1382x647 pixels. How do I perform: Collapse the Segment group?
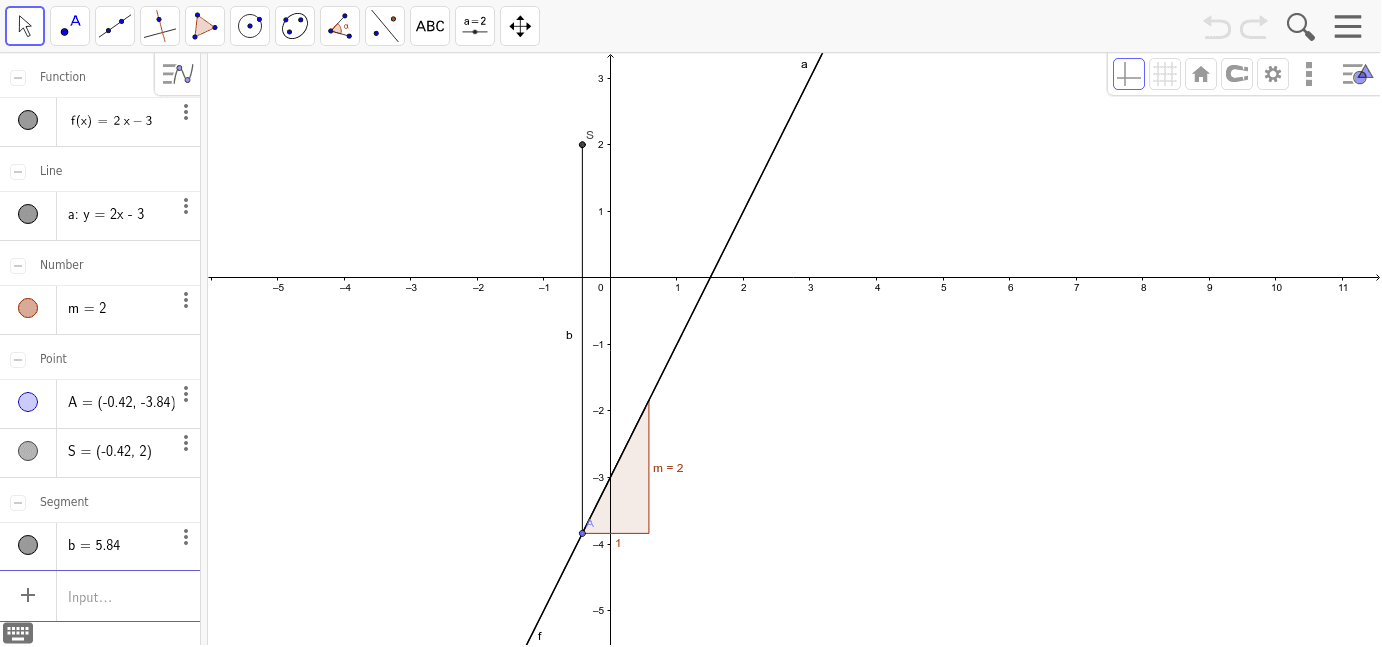click(x=18, y=502)
